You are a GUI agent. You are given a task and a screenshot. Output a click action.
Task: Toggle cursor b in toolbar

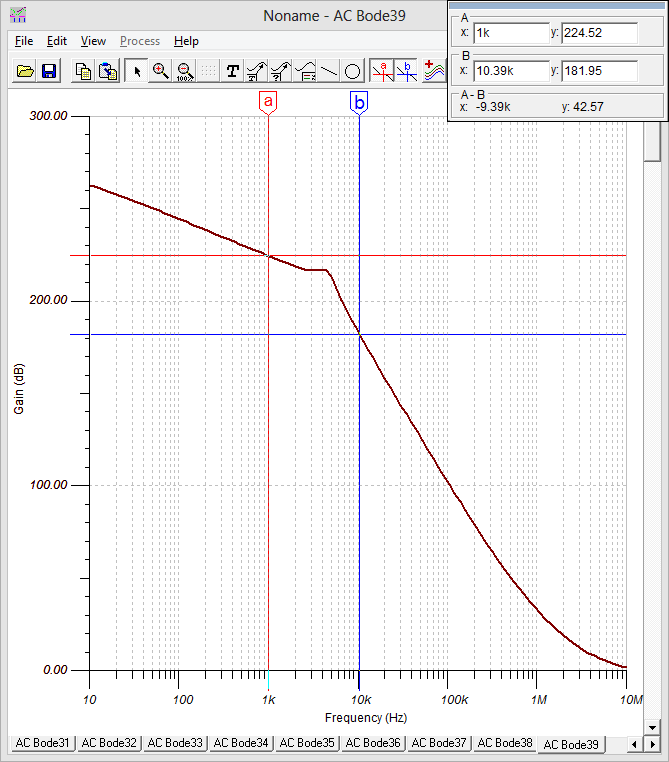(406, 71)
